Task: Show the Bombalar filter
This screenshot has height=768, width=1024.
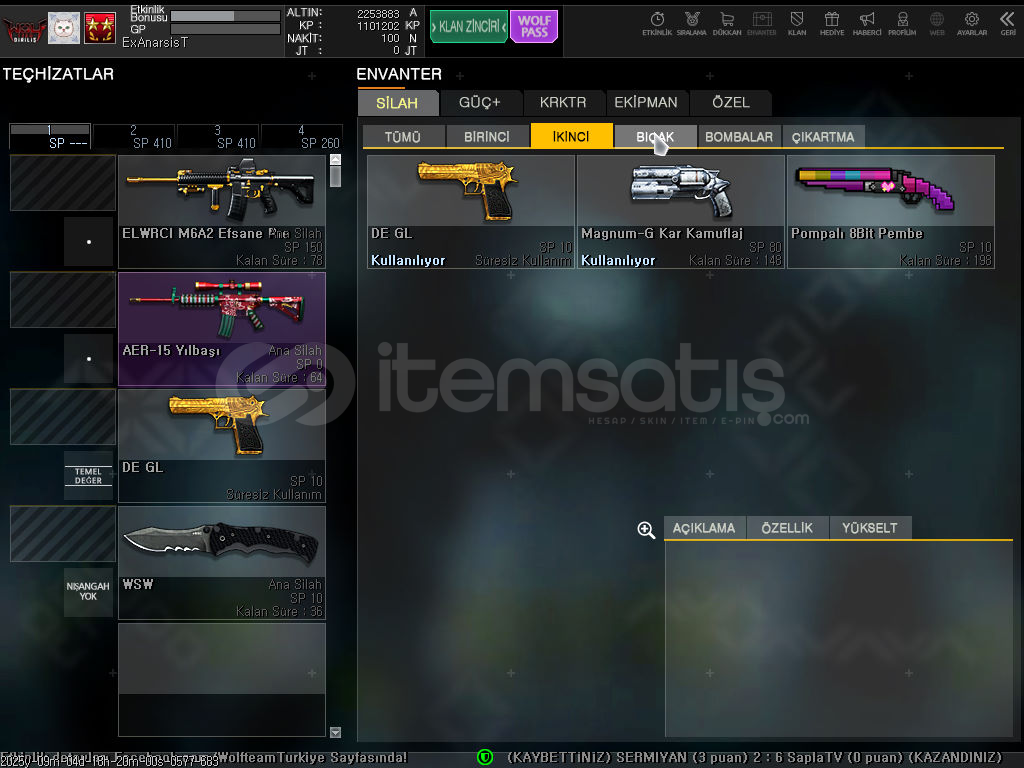Action: point(739,136)
